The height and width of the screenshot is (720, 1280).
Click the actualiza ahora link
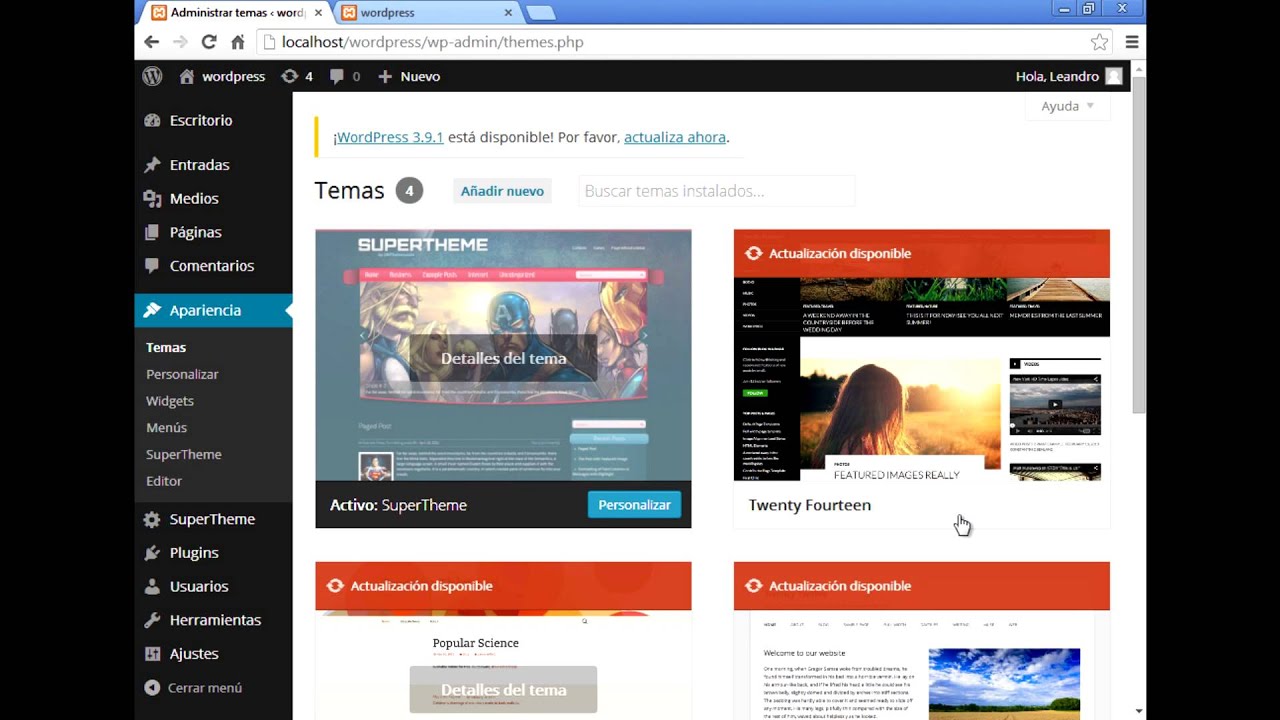[675, 138]
